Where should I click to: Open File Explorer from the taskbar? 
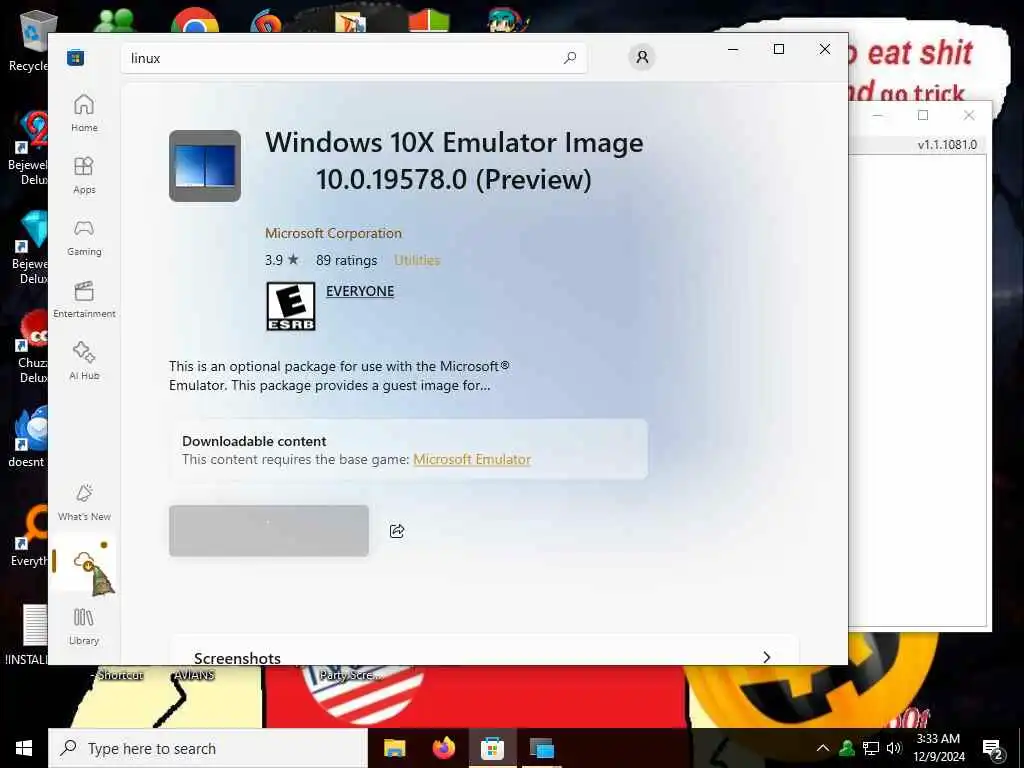(x=394, y=748)
